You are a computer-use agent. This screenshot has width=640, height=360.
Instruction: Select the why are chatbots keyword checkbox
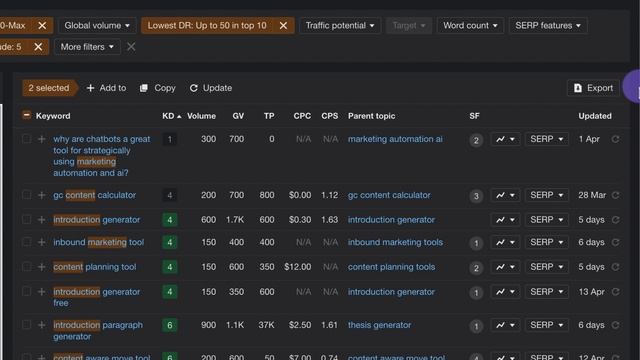27,139
